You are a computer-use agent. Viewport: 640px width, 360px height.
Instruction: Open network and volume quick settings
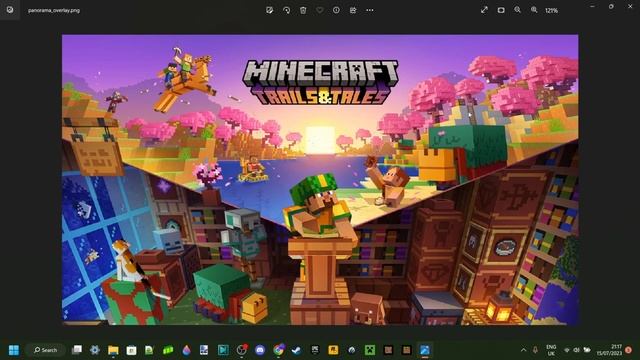click(577, 350)
